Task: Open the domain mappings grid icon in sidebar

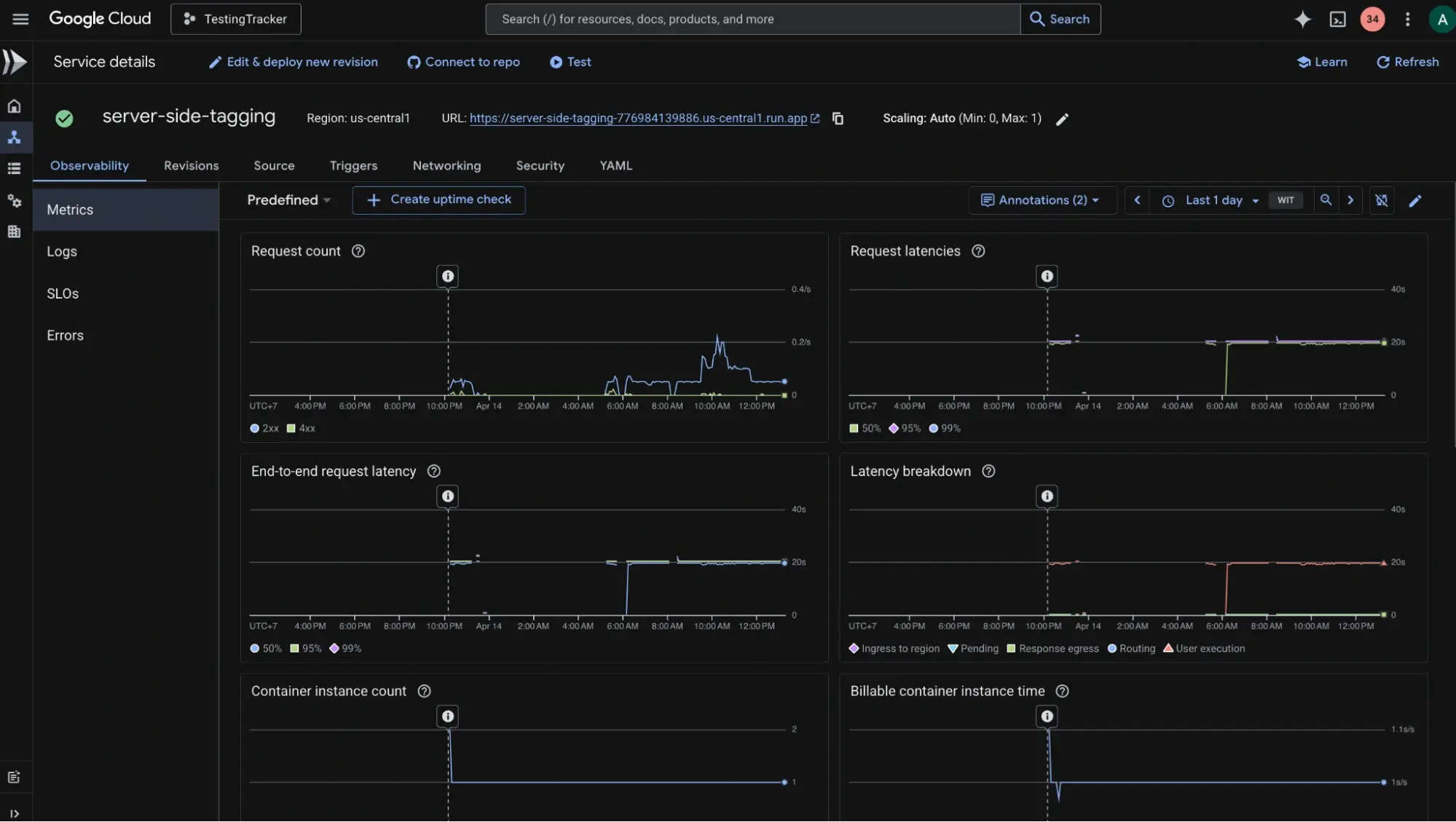Action: pos(14,232)
